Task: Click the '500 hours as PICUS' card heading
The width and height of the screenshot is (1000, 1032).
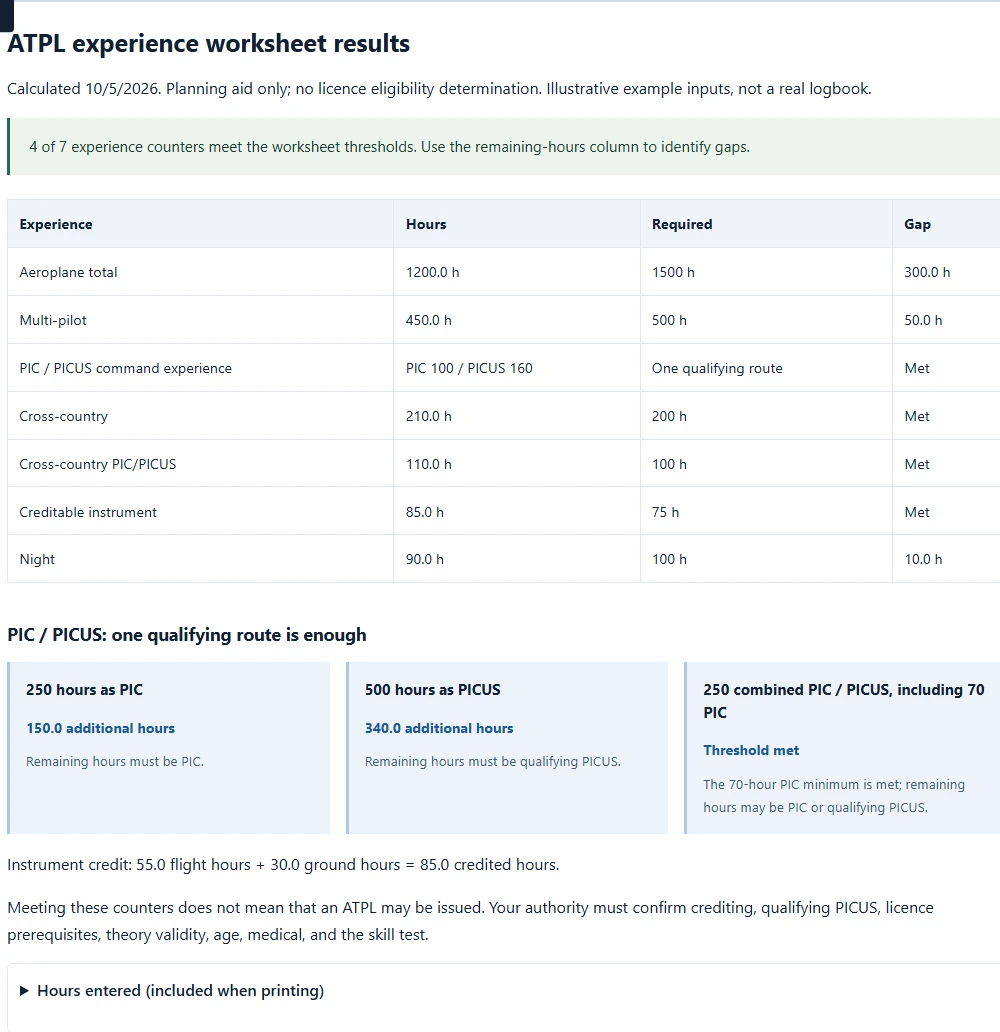Action: coord(433,690)
